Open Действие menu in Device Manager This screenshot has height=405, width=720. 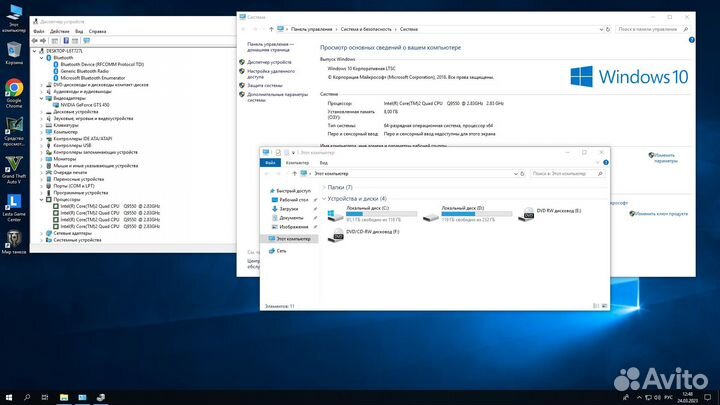pyautogui.click(x=60, y=31)
